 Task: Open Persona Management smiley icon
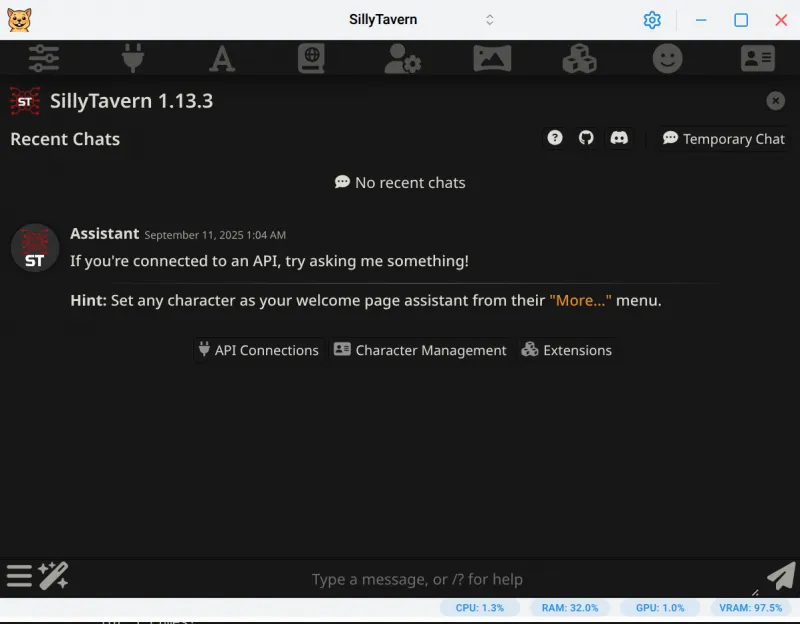click(668, 59)
